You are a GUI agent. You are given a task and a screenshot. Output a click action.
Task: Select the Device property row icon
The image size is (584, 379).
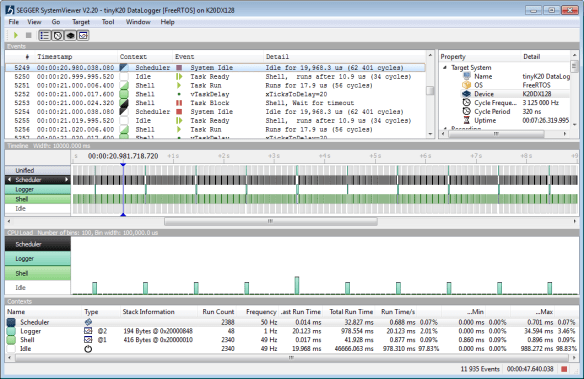coord(467,94)
